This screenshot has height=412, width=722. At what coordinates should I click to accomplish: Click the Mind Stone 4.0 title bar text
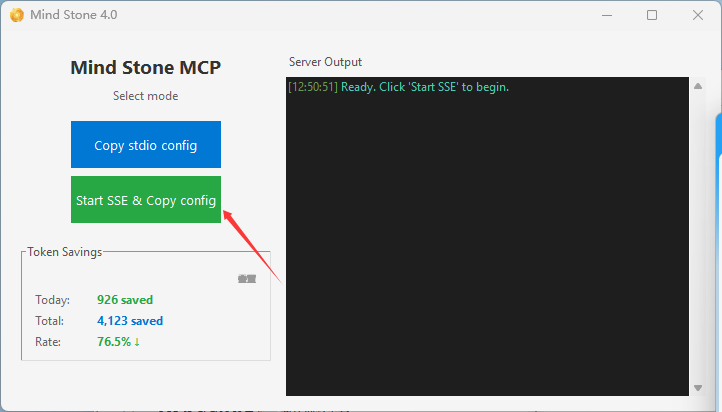[x=73, y=15]
